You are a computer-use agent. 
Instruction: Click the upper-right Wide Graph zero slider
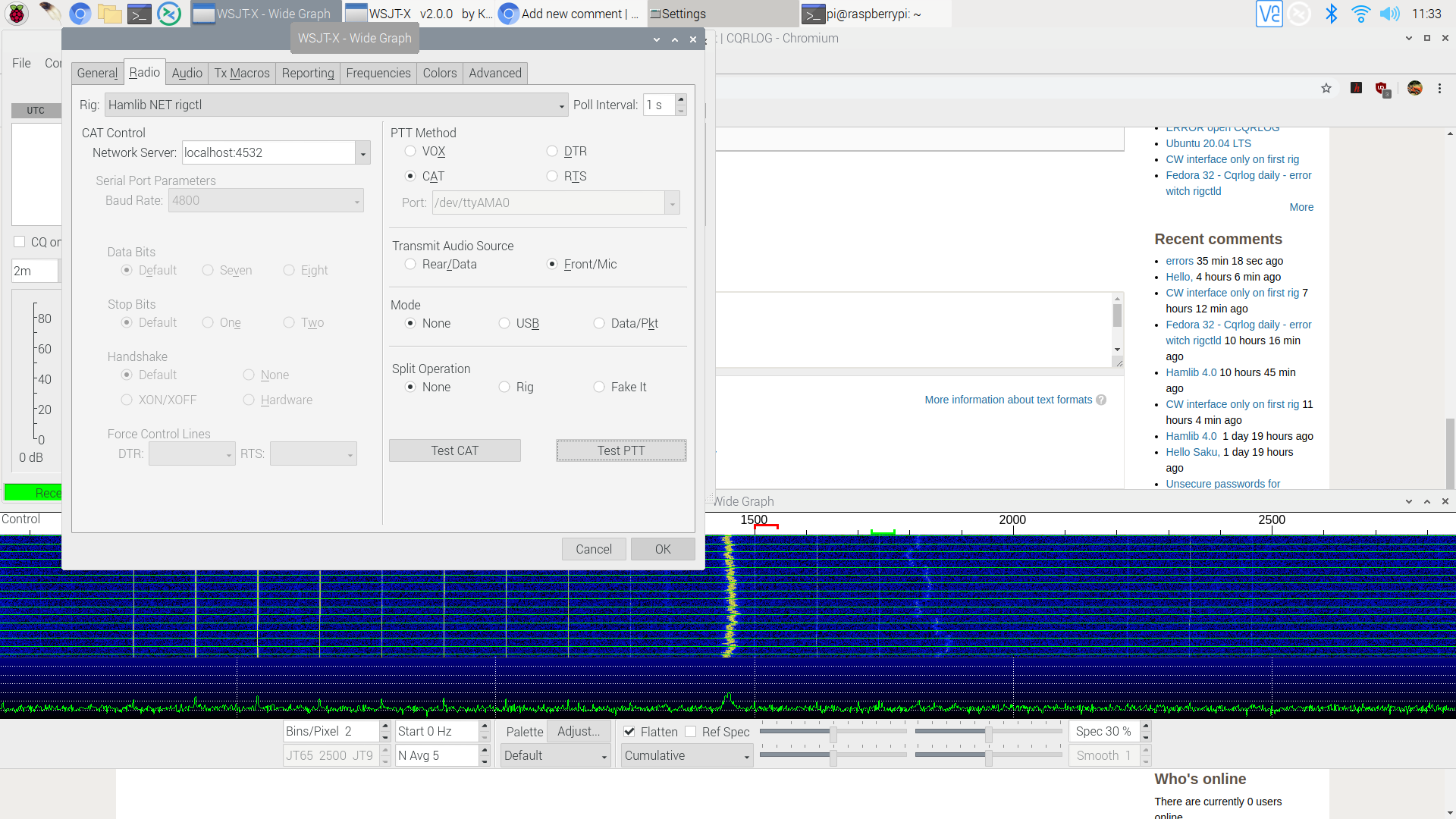point(988,732)
